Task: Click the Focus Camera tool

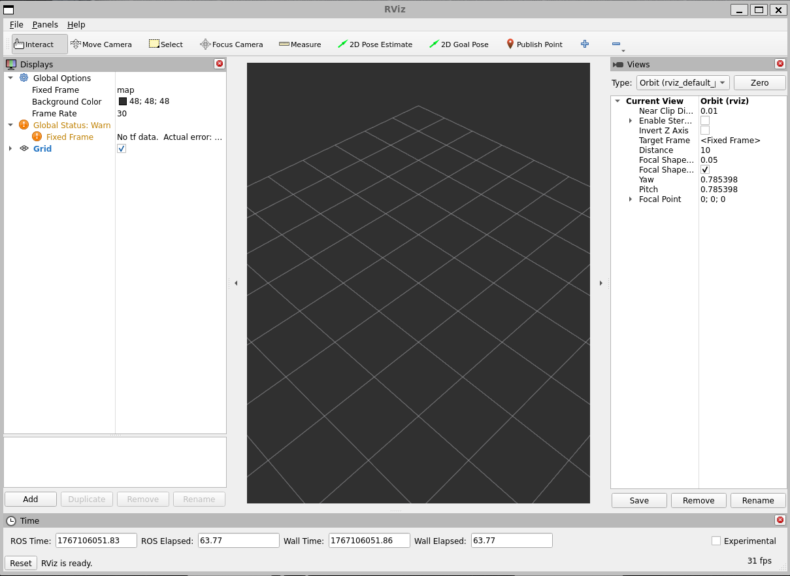Action: pos(231,44)
